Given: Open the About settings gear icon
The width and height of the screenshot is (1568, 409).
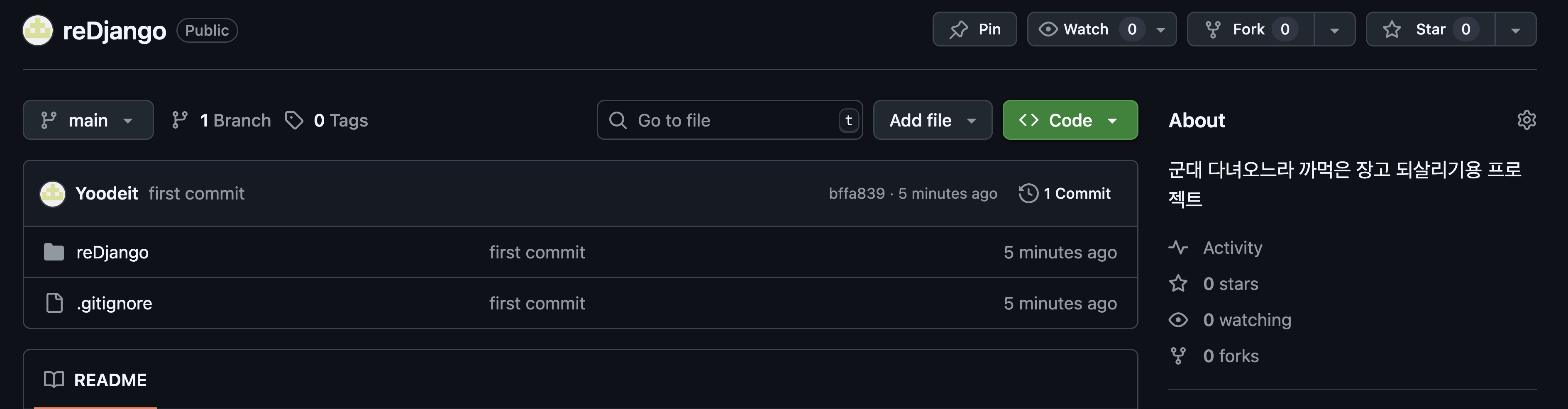Looking at the screenshot, I should [1526, 120].
